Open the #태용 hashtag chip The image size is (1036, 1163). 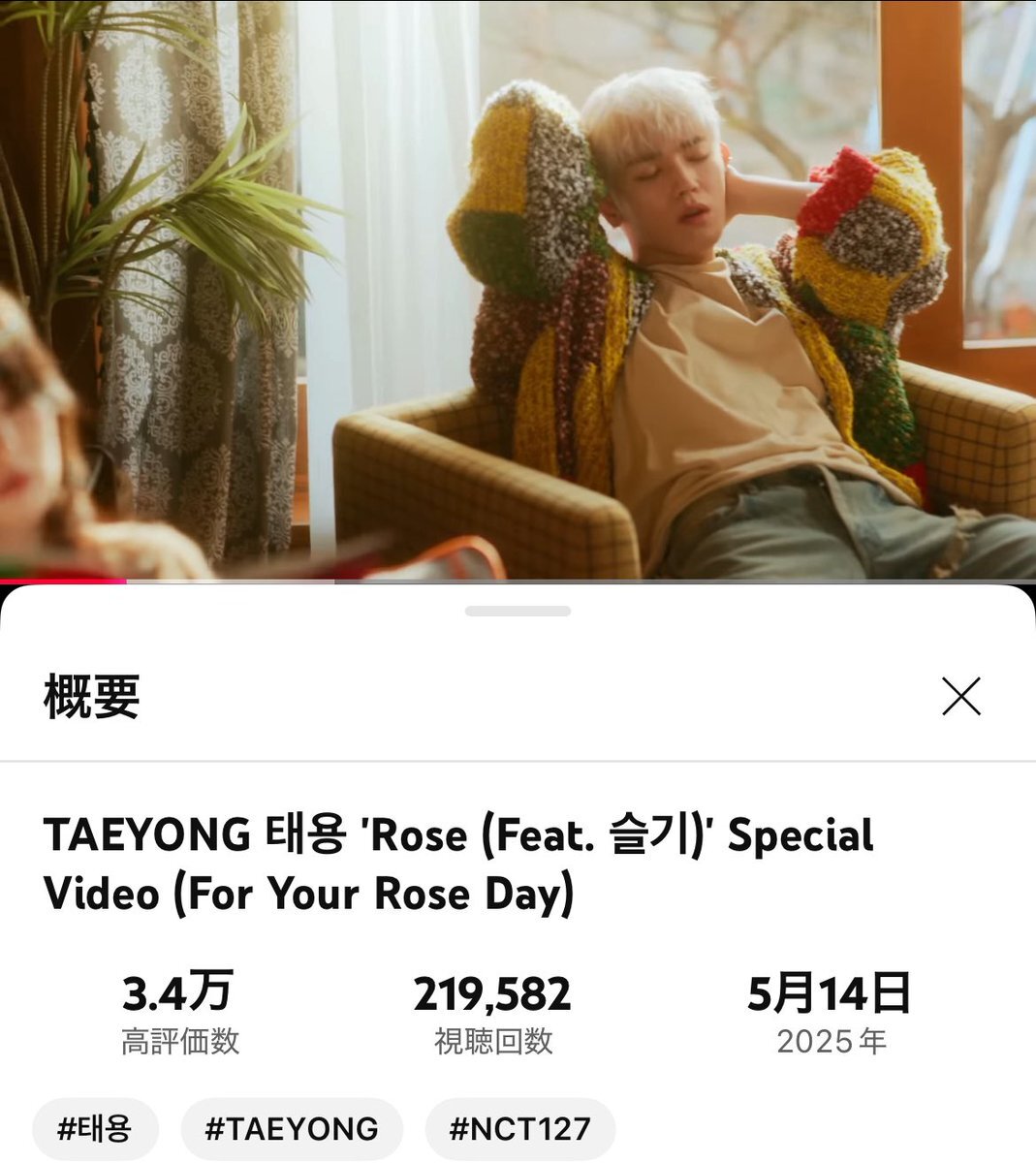[x=95, y=1129]
